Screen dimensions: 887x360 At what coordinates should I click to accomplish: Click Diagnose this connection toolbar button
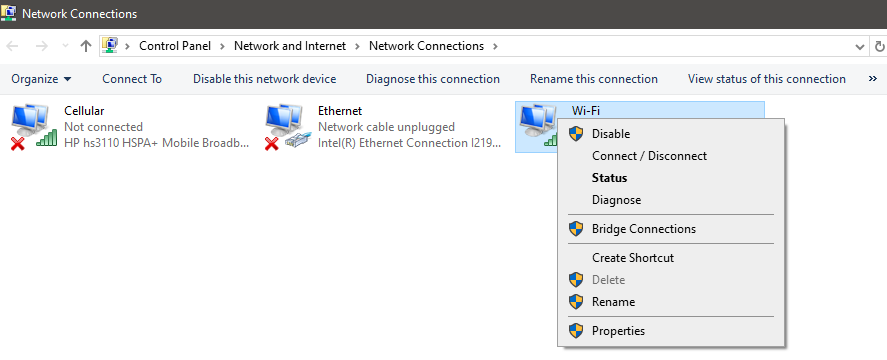(x=433, y=79)
